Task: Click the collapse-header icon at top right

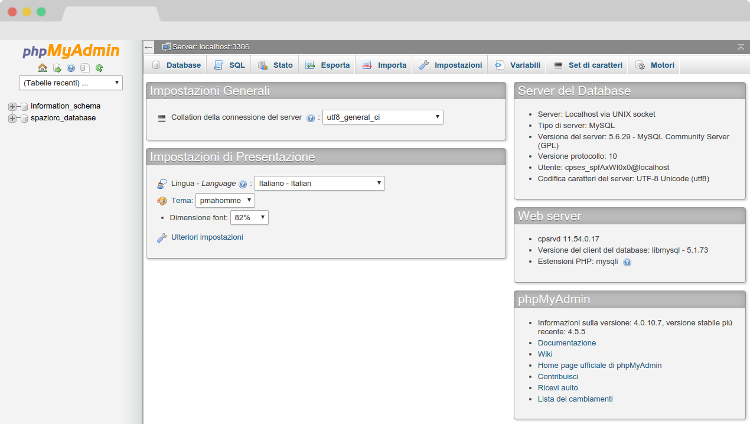Action: (740, 47)
